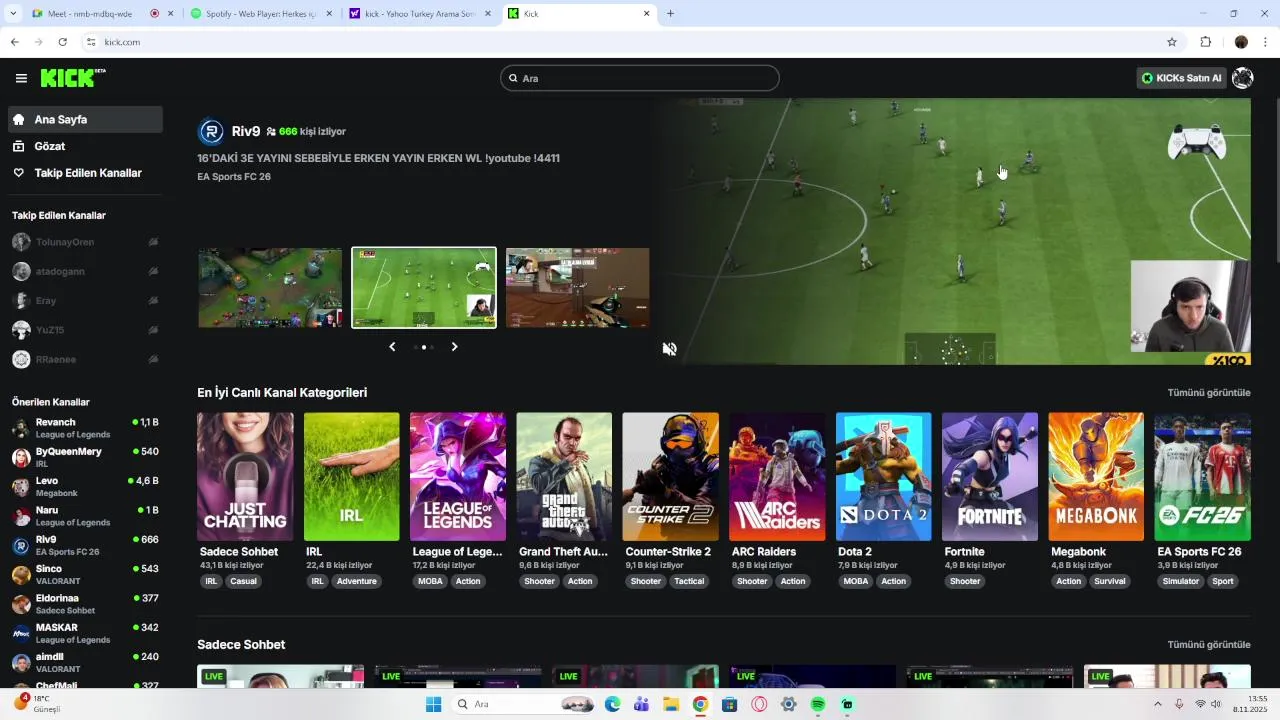This screenshot has height=720, width=1280.
Task: Select the football stream thumbnail in carousel
Action: [424, 288]
